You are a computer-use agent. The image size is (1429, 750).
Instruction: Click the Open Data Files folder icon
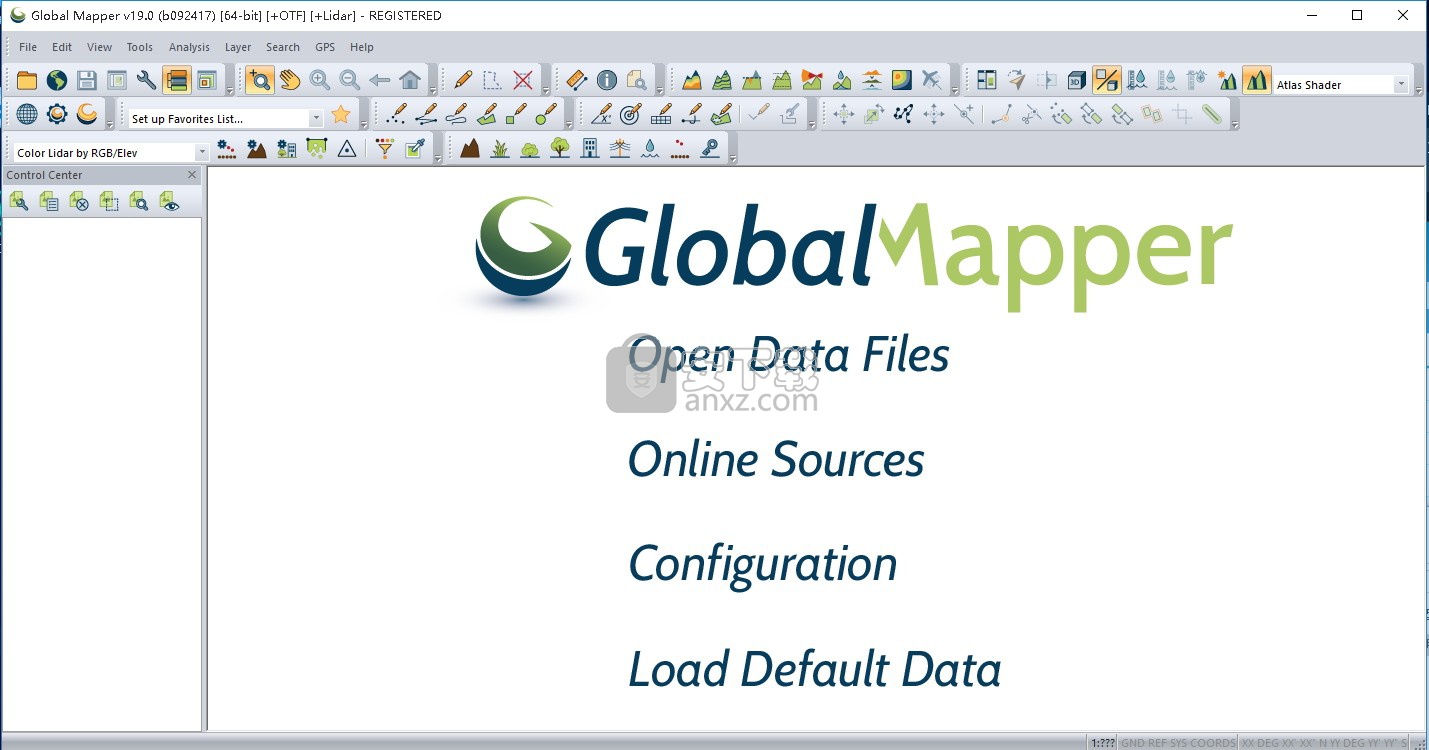[x=27, y=81]
